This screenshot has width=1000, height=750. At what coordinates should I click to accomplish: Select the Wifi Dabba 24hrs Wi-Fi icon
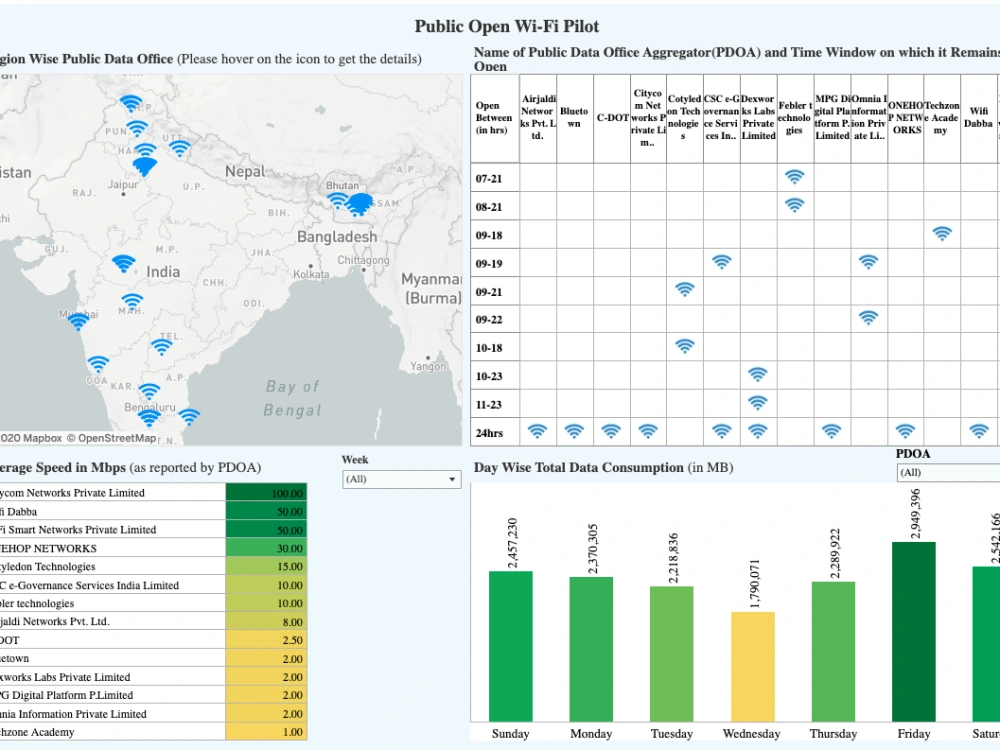tap(979, 431)
